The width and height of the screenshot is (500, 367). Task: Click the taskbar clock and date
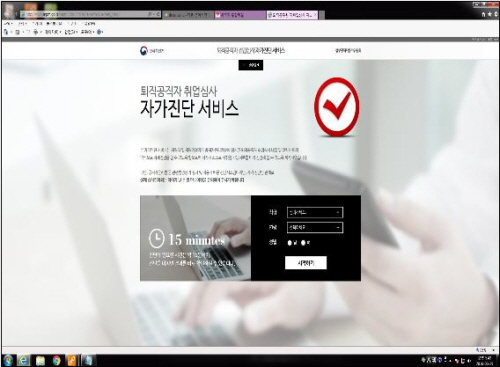point(485,361)
